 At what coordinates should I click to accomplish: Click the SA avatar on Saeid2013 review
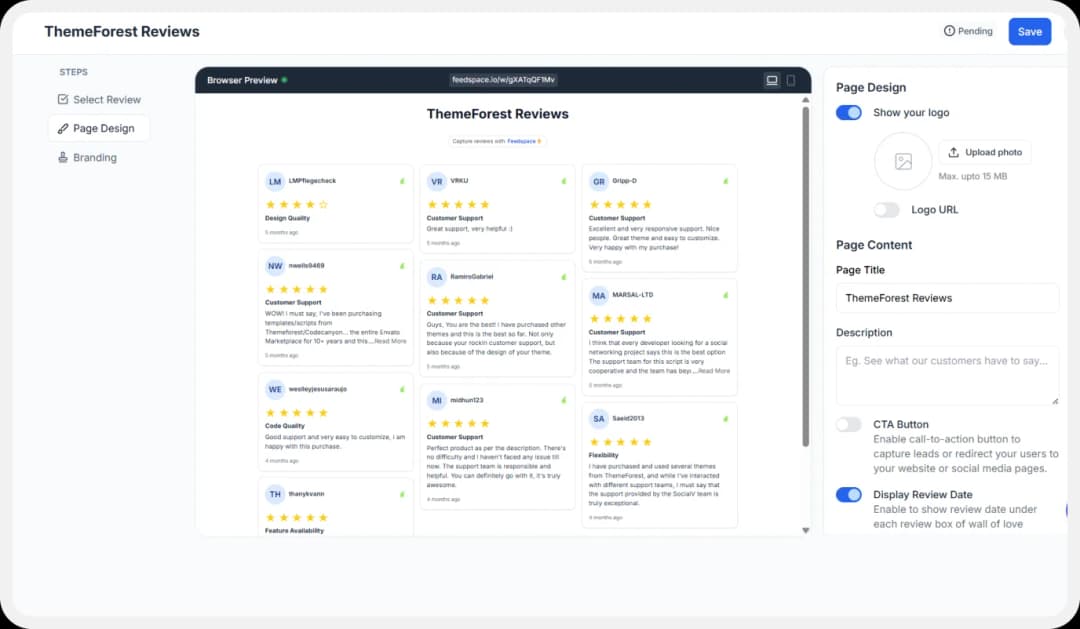(599, 419)
